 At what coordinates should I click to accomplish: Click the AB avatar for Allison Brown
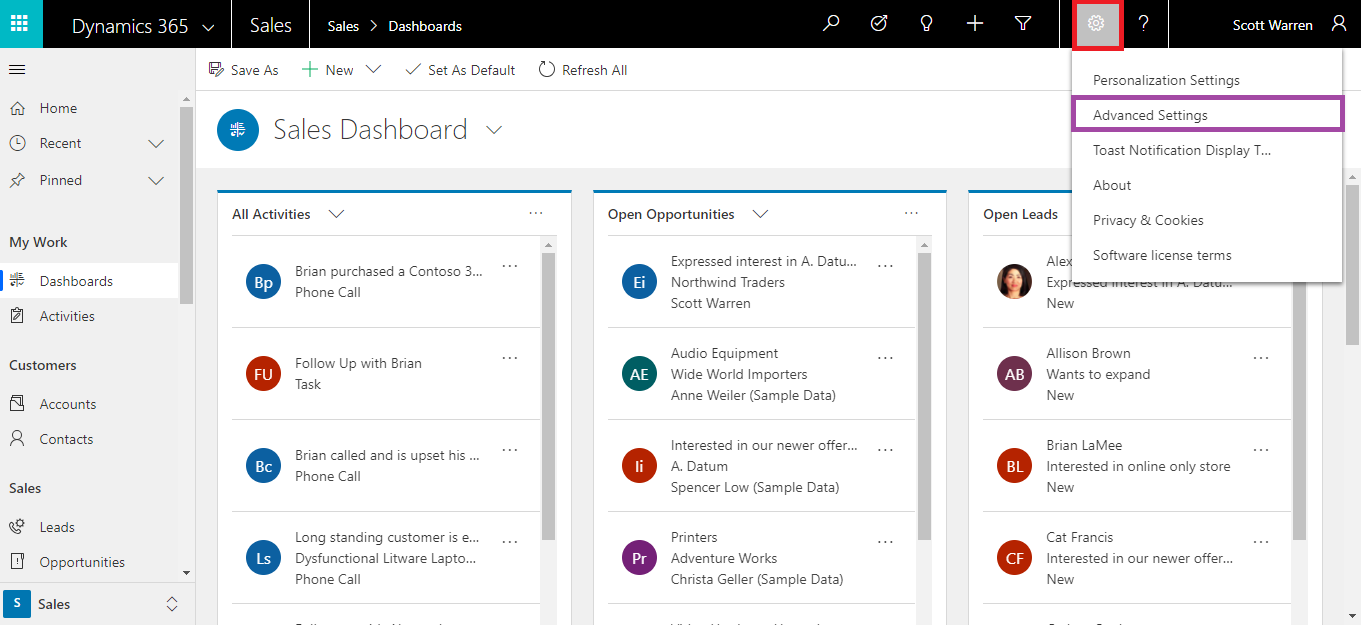pyautogui.click(x=1015, y=375)
